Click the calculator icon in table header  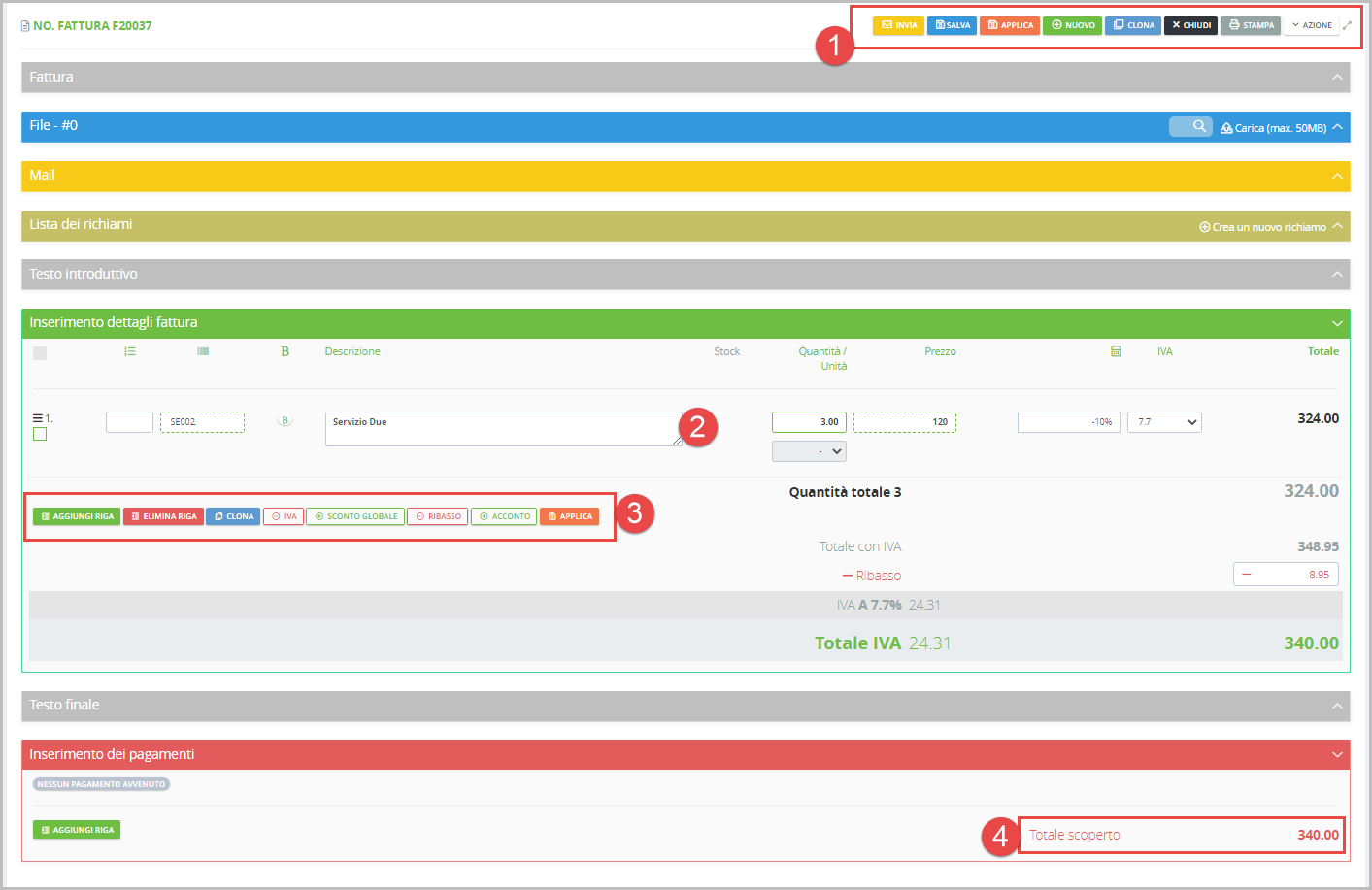(1116, 351)
